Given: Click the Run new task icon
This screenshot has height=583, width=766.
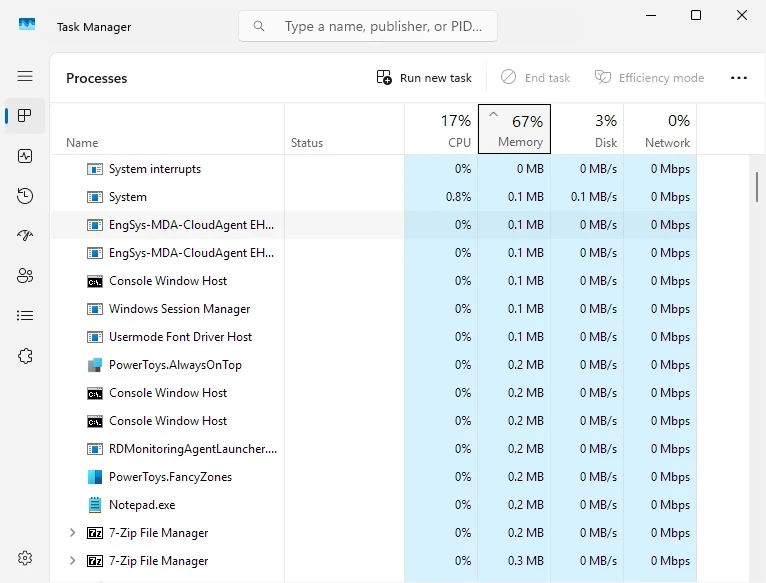Looking at the screenshot, I should [384, 77].
